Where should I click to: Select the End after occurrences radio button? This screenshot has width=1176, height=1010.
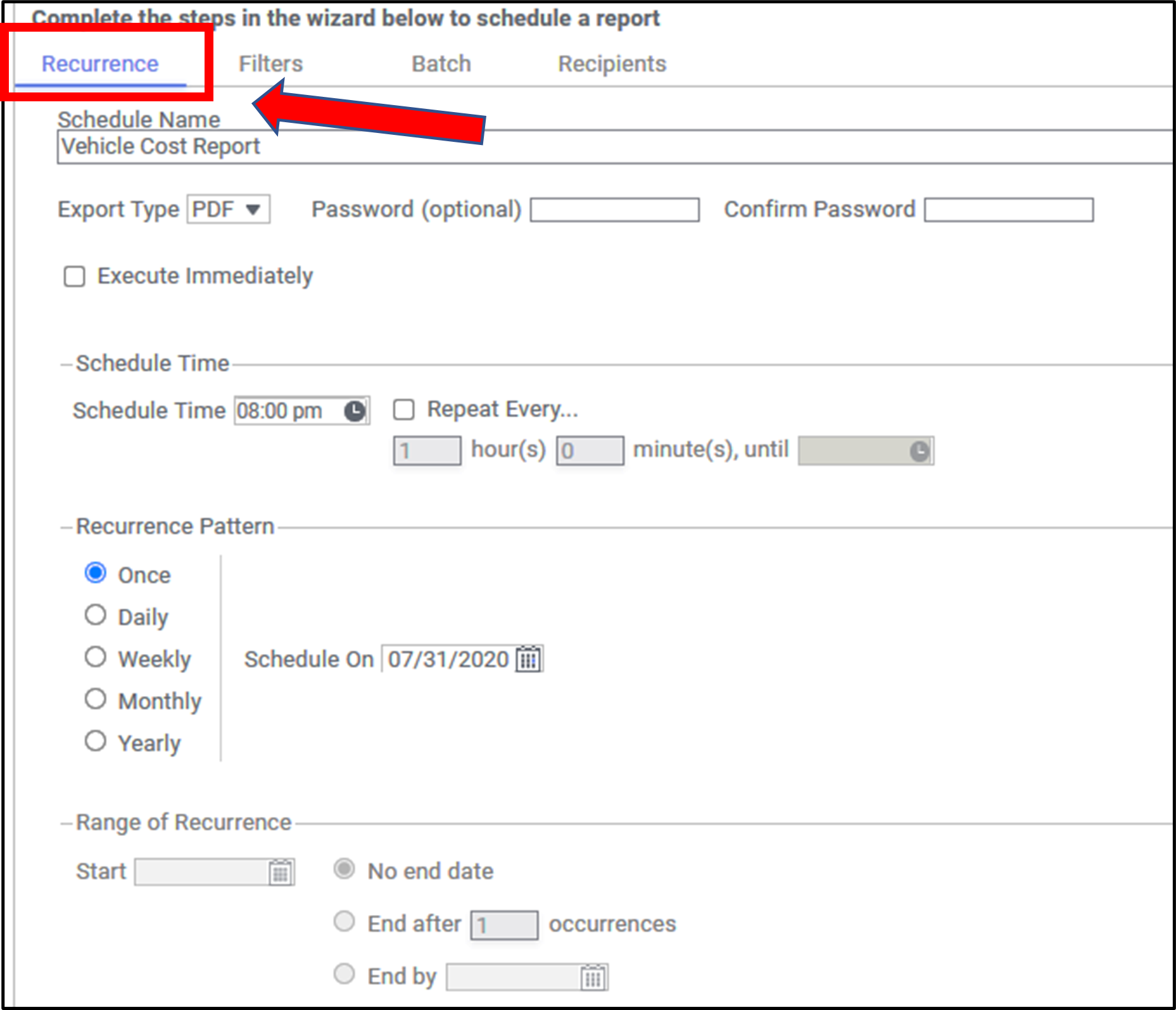click(345, 921)
